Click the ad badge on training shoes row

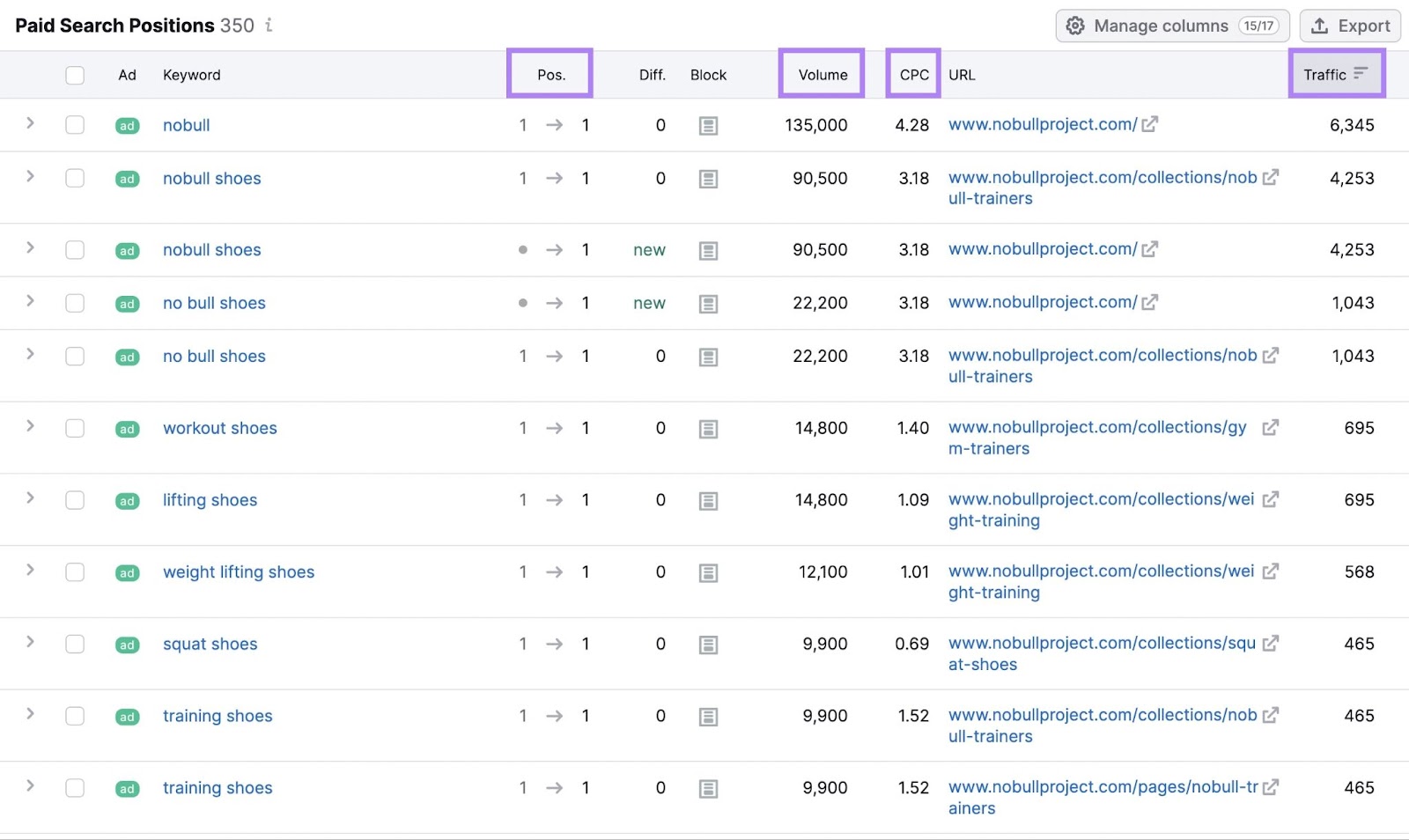coord(127,717)
